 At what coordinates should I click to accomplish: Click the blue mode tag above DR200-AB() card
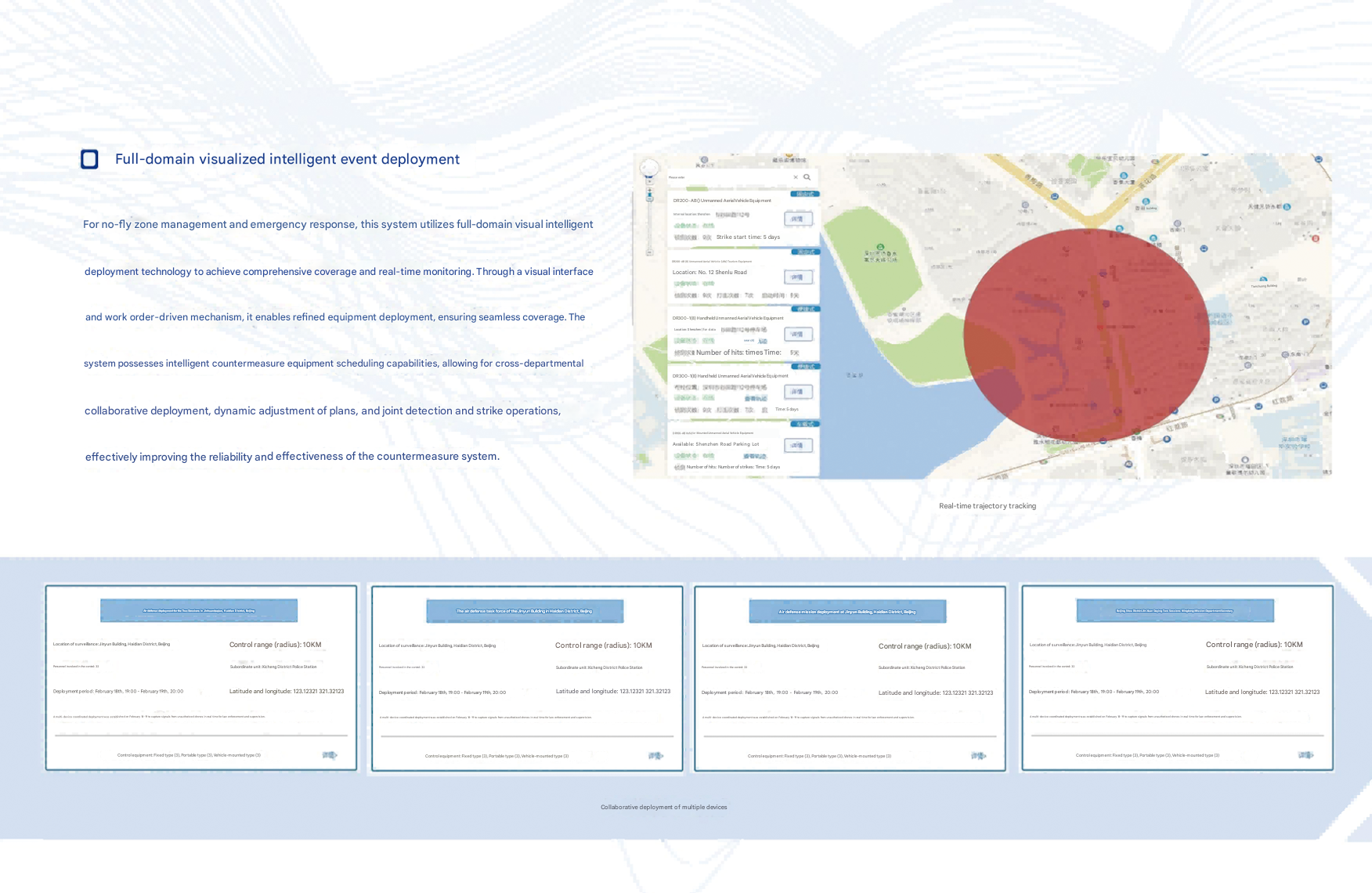tap(805, 193)
